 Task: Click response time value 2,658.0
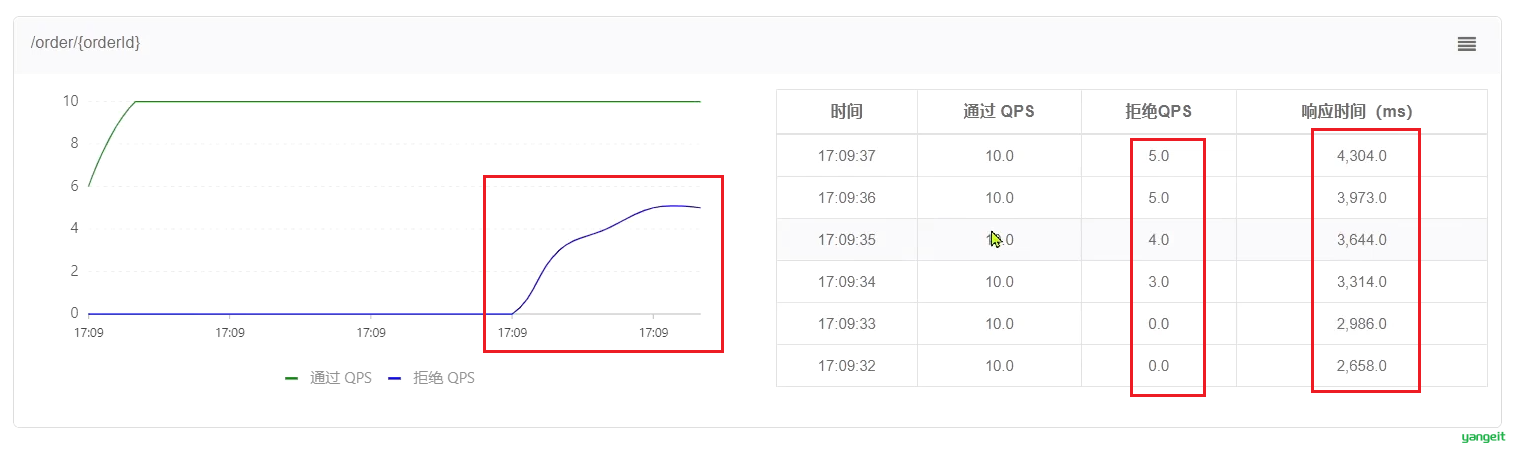(1361, 366)
